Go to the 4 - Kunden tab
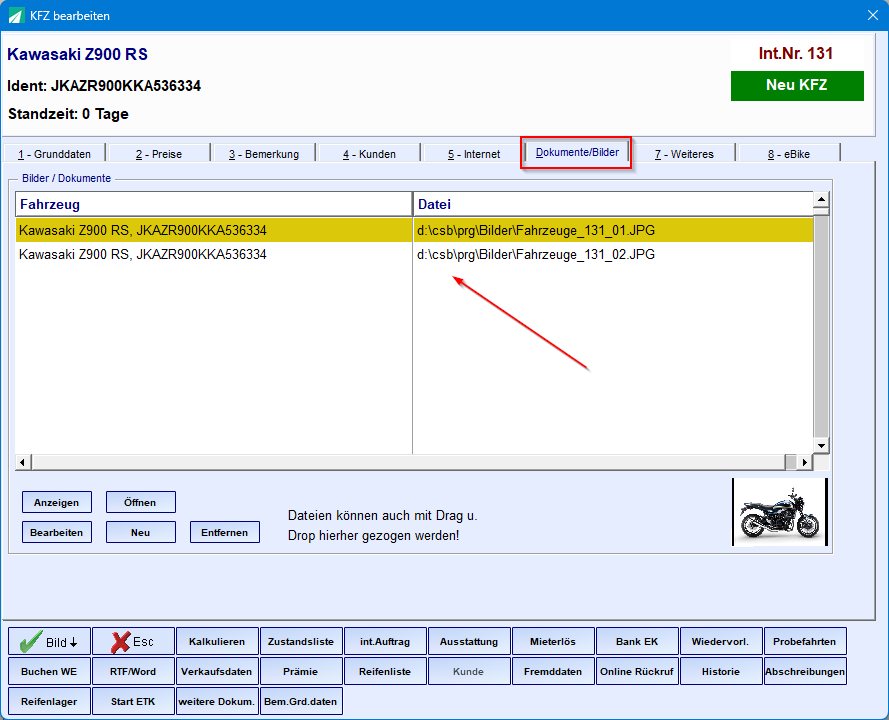The image size is (889, 720). tap(369, 154)
